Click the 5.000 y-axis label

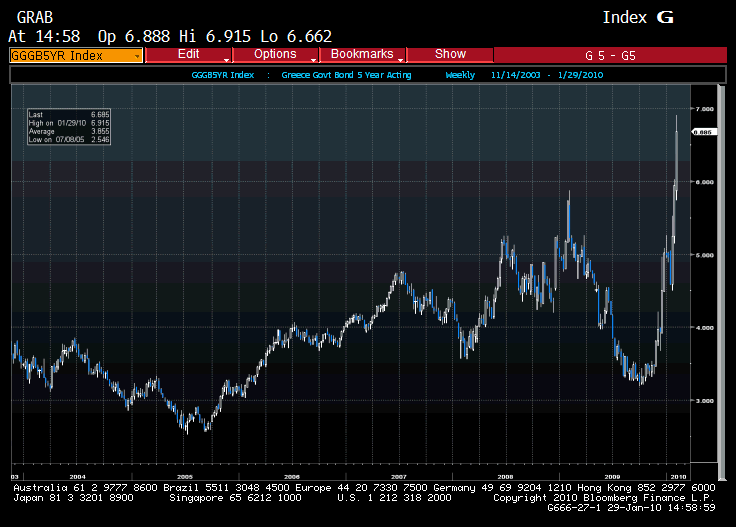coord(705,255)
